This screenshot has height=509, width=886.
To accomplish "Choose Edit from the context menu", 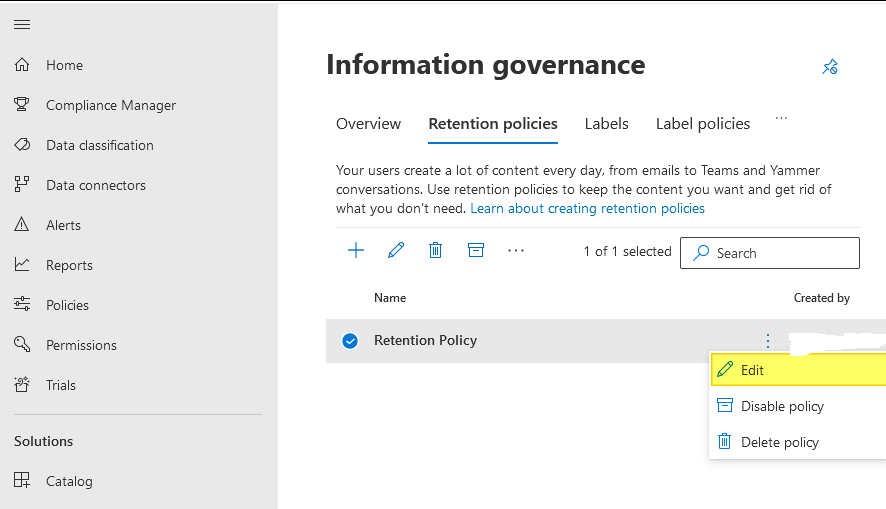I will tap(798, 370).
